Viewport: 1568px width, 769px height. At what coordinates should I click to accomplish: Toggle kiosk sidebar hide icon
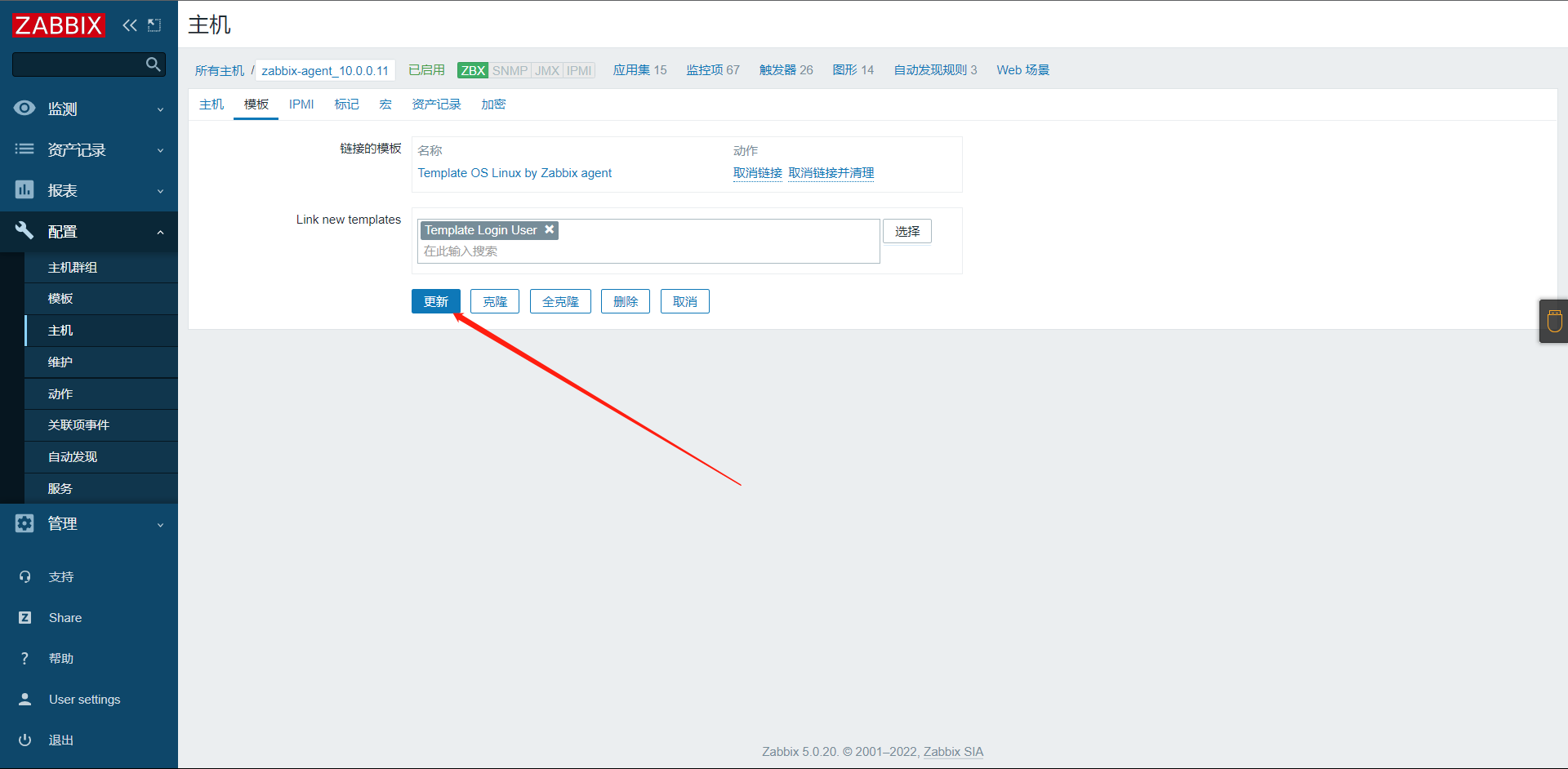point(154,25)
